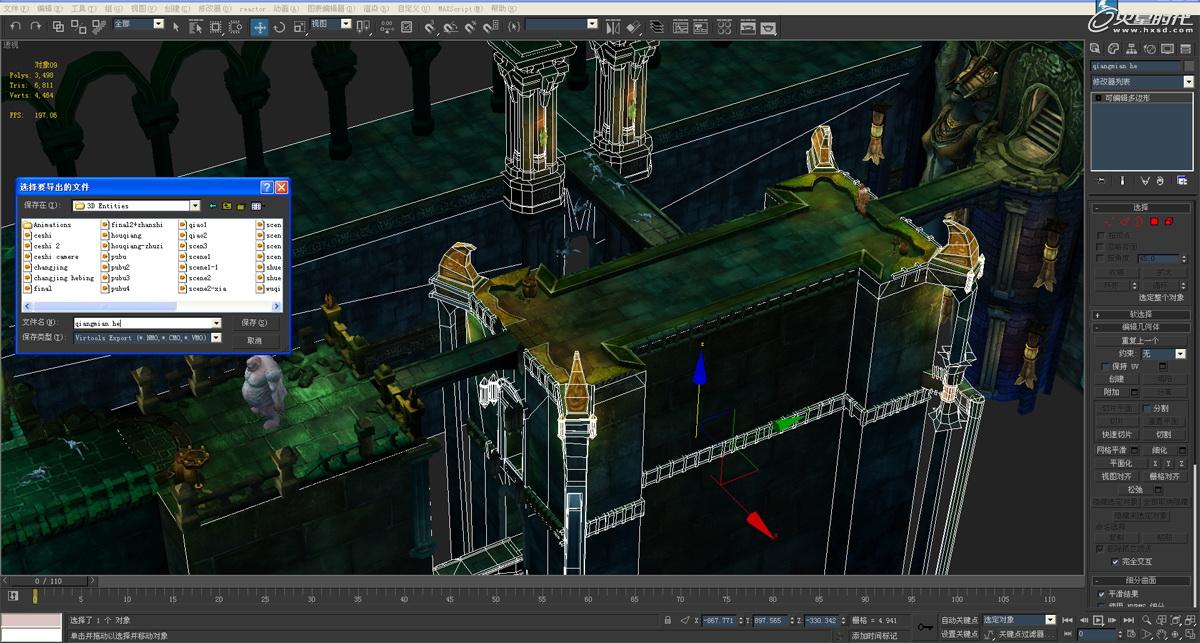Toggle the 平滑结果 checkbox

point(1101,594)
